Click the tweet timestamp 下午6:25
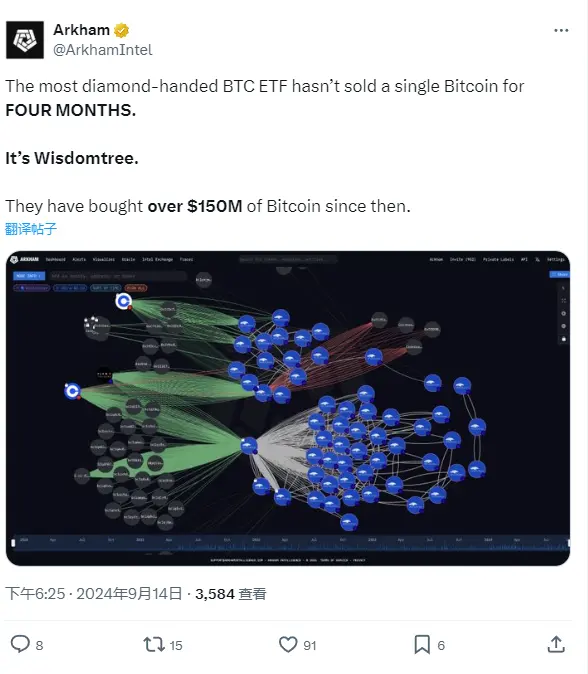This screenshot has height=674, width=588. 35,594
